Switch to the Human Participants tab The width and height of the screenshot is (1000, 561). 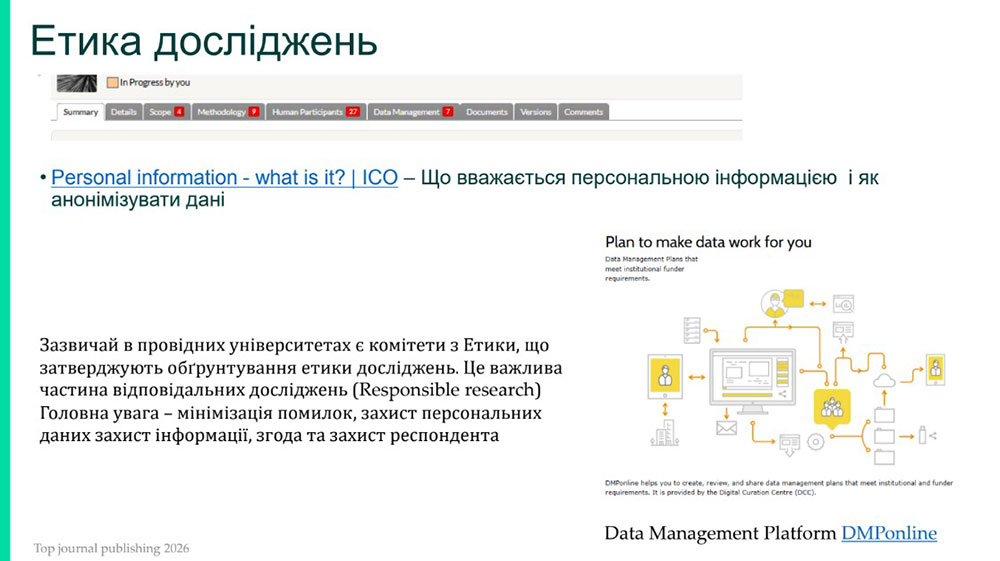point(315,112)
